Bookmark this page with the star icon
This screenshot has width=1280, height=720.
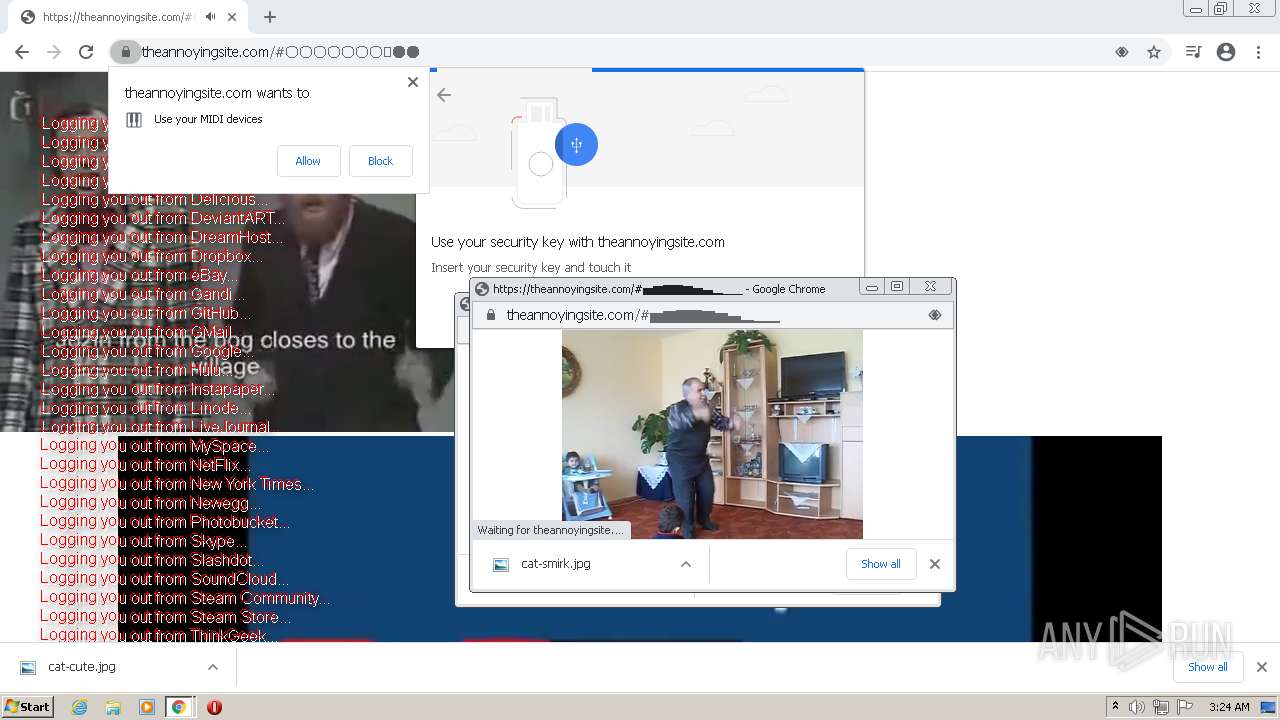(x=1154, y=52)
